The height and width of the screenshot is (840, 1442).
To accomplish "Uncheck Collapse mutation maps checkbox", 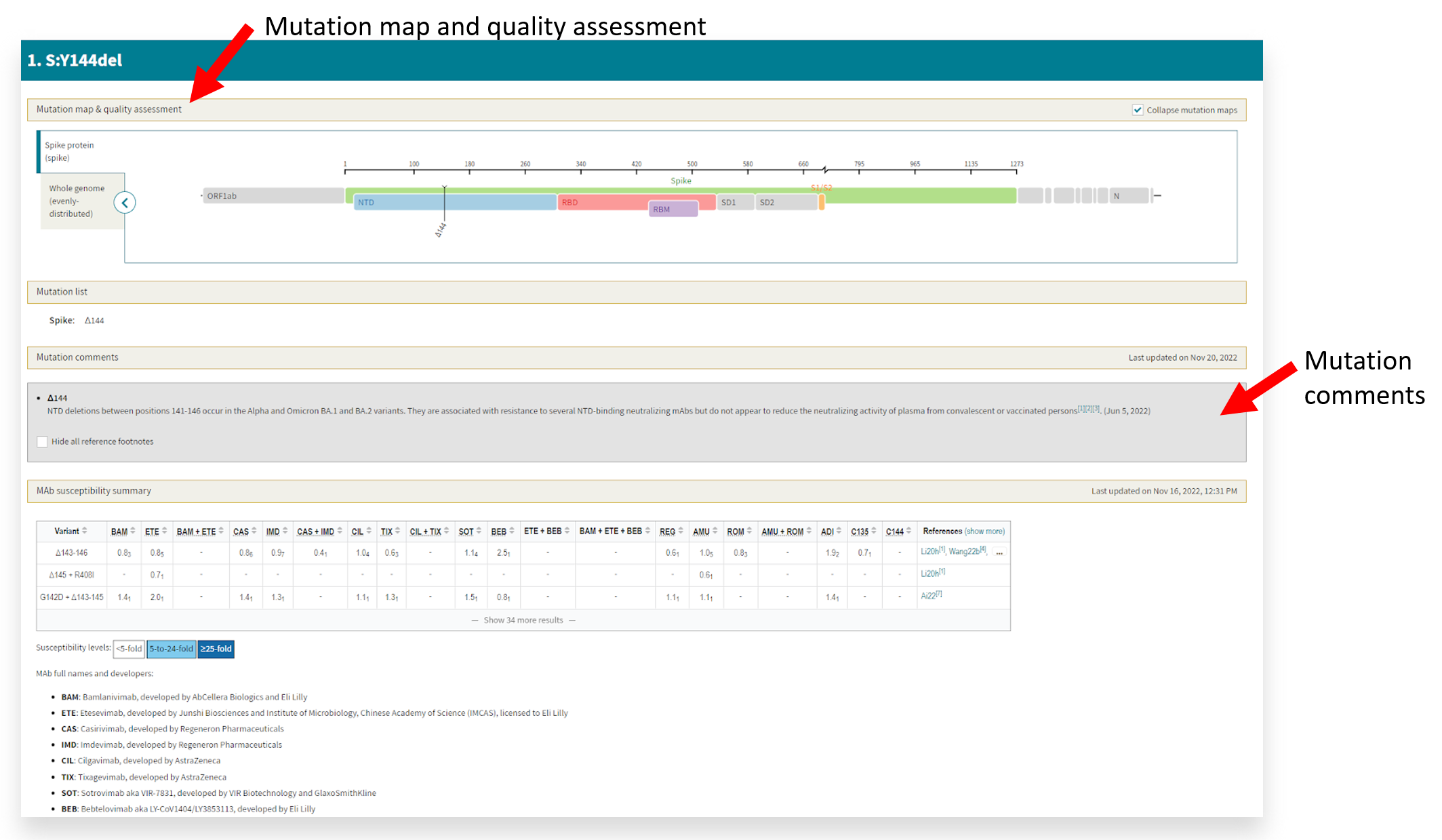I will [1138, 110].
